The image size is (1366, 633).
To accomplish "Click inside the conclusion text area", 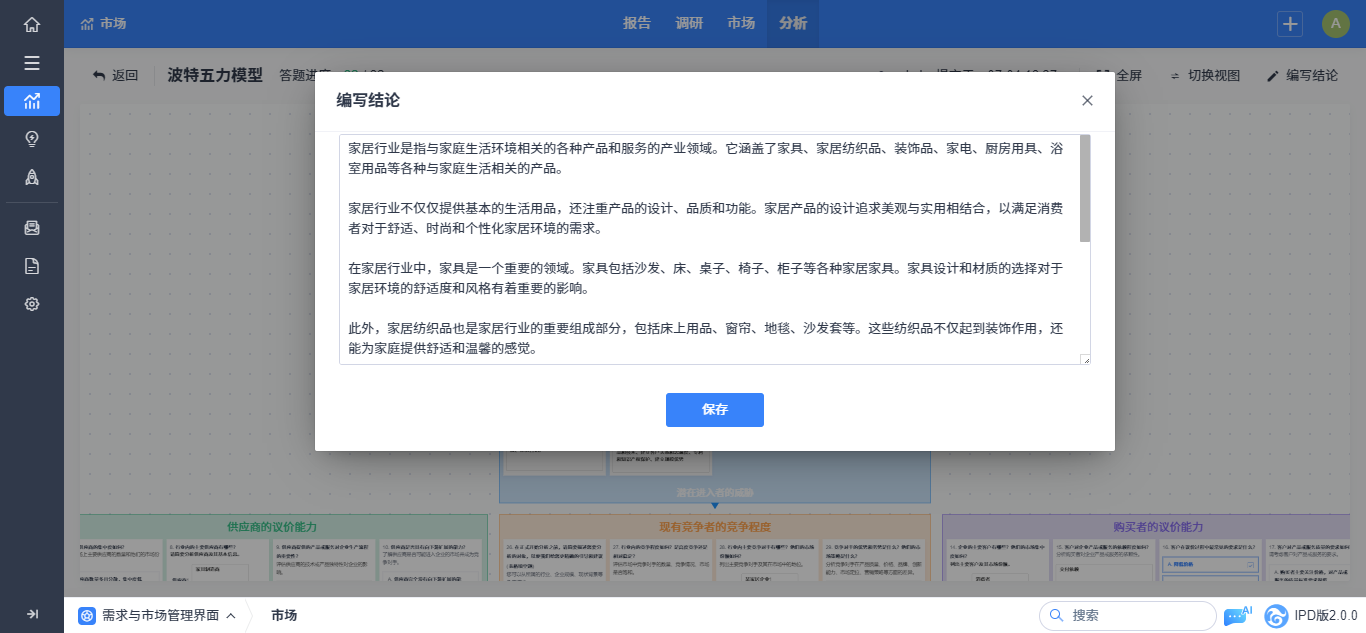I will (x=710, y=249).
